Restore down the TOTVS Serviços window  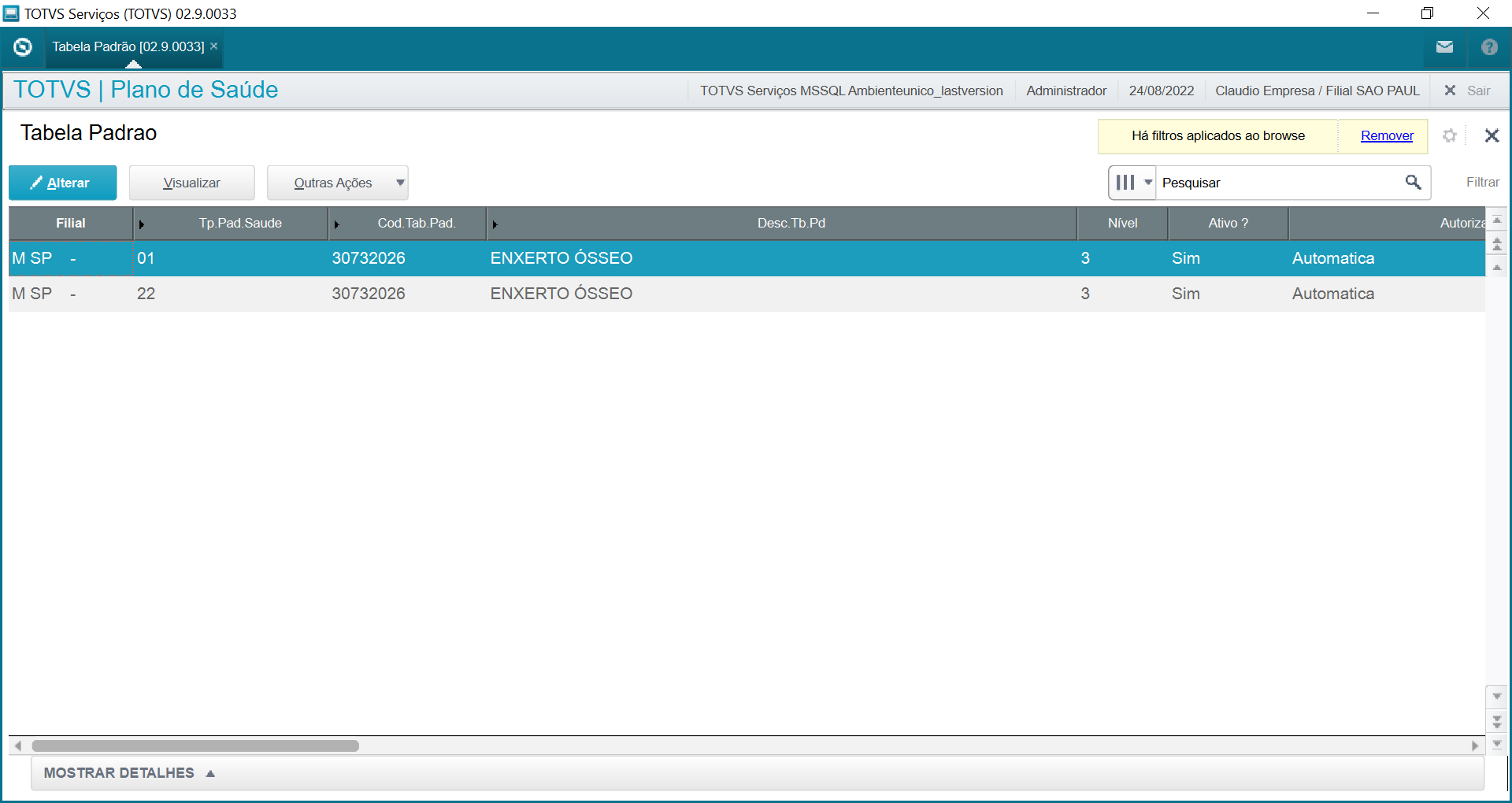click(x=1427, y=13)
